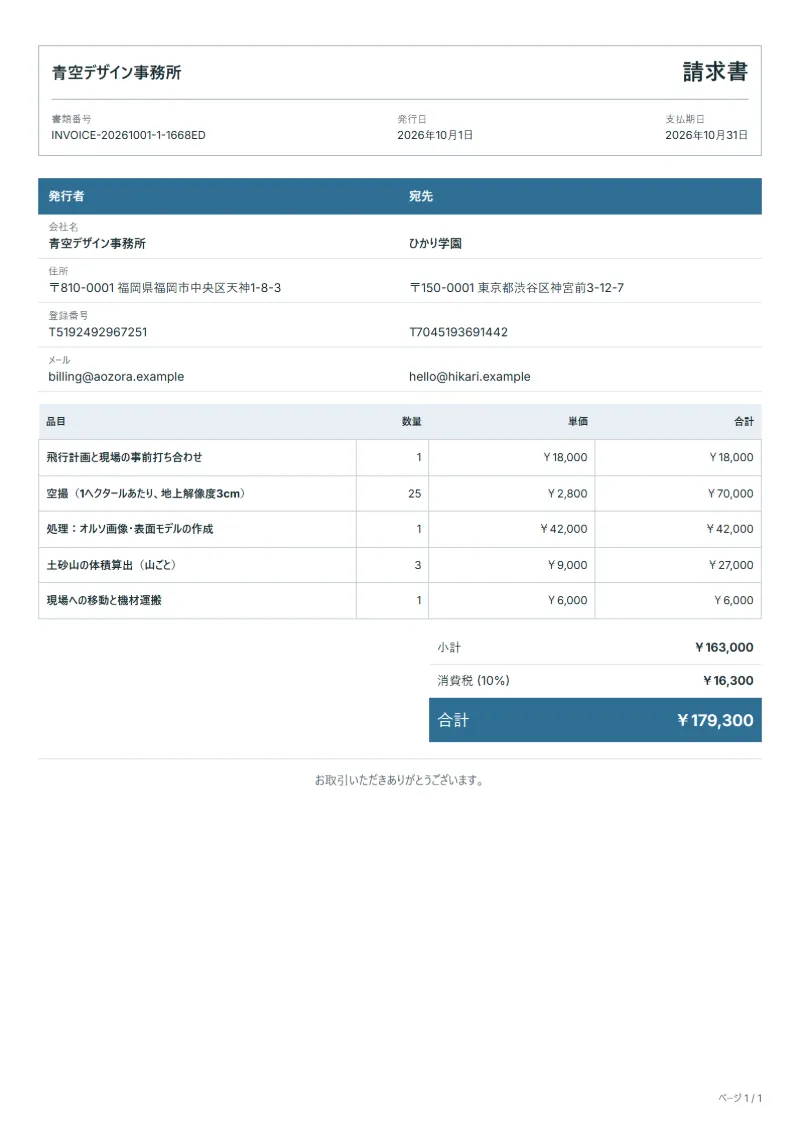Select document number INVOICE-20261001-1-1668ED
Screen dimensions: 800x1131
[128, 135]
